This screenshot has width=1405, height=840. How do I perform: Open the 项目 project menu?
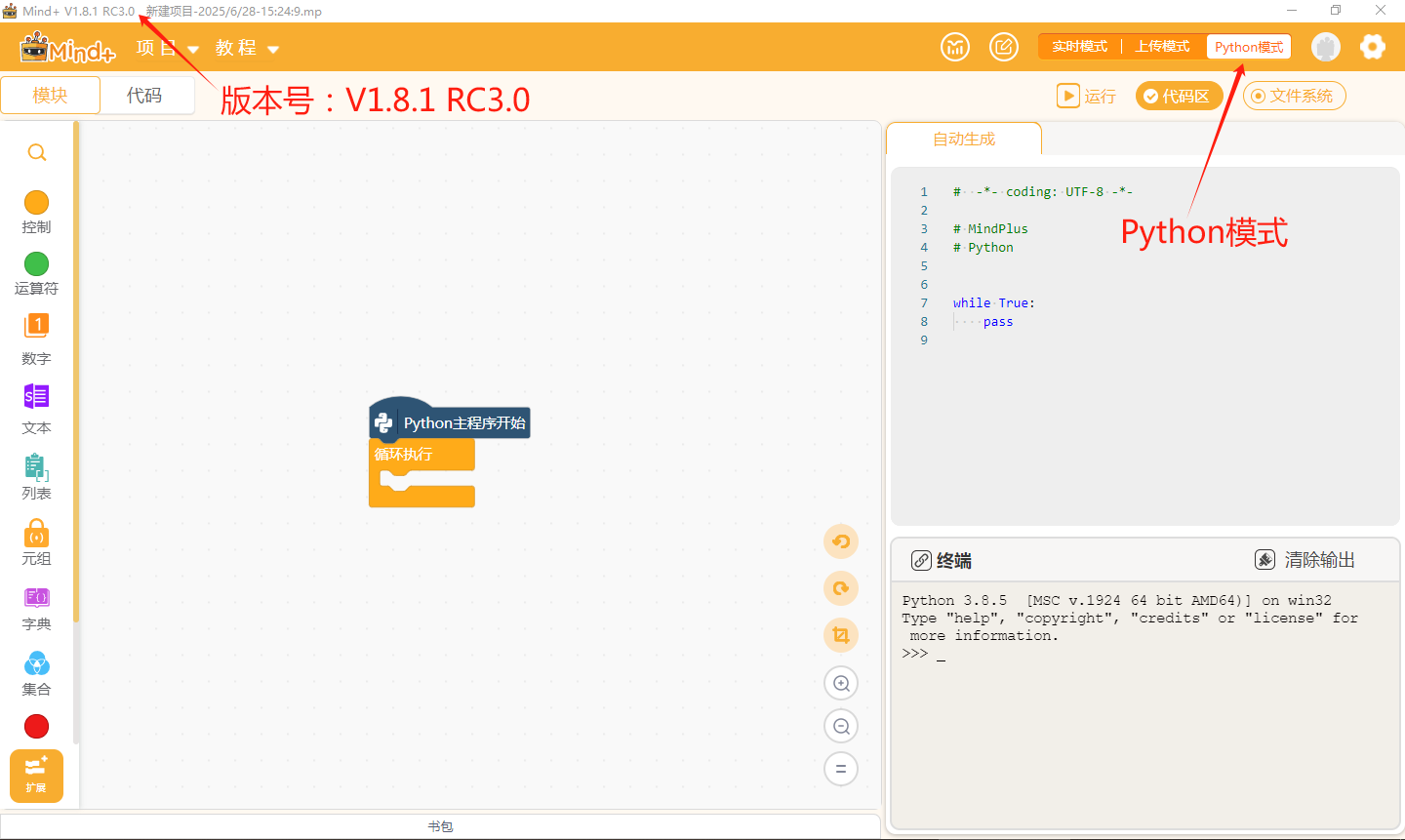pyautogui.click(x=168, y=48)
